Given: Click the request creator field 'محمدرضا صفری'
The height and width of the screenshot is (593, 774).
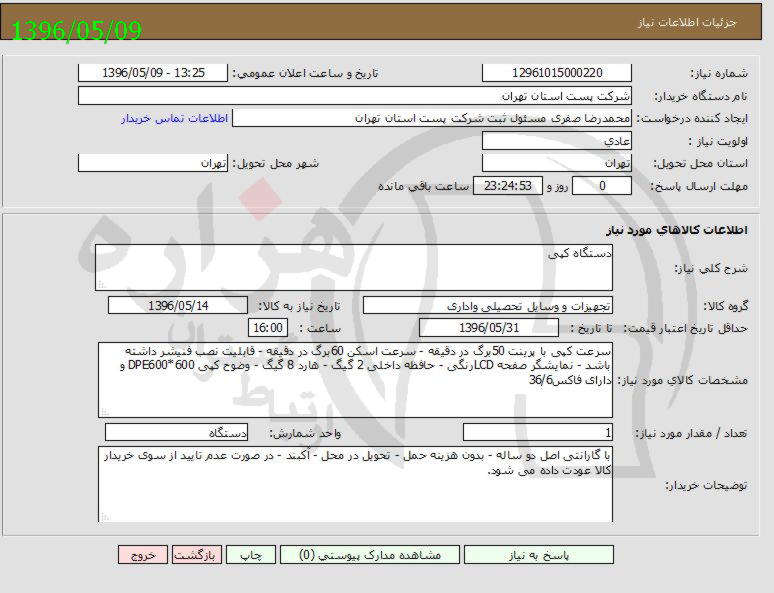Looking at the screenshot, I should click(x=432, y=119).
